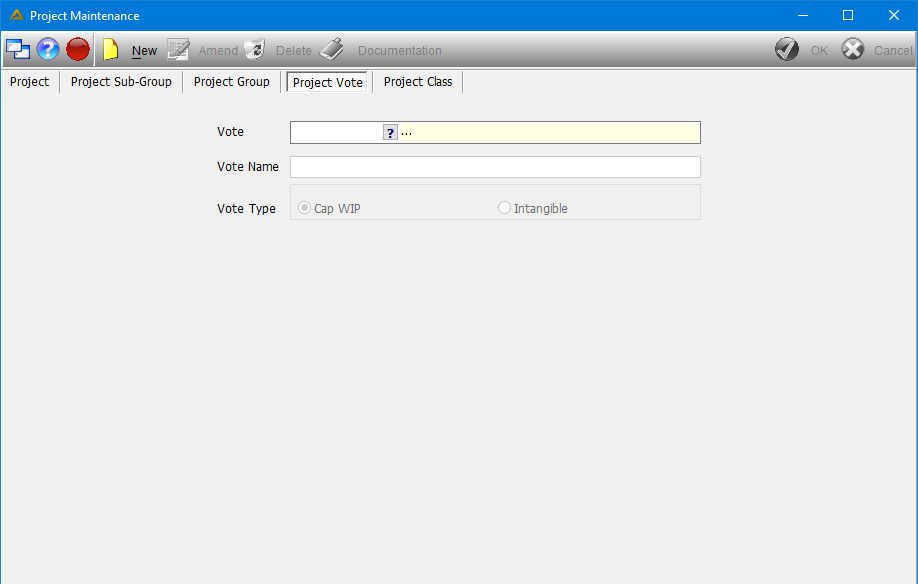Open Vote lookup with question mark button
Image resolution: width=918 pixels, height=584 pixels.
pos(391,133)
